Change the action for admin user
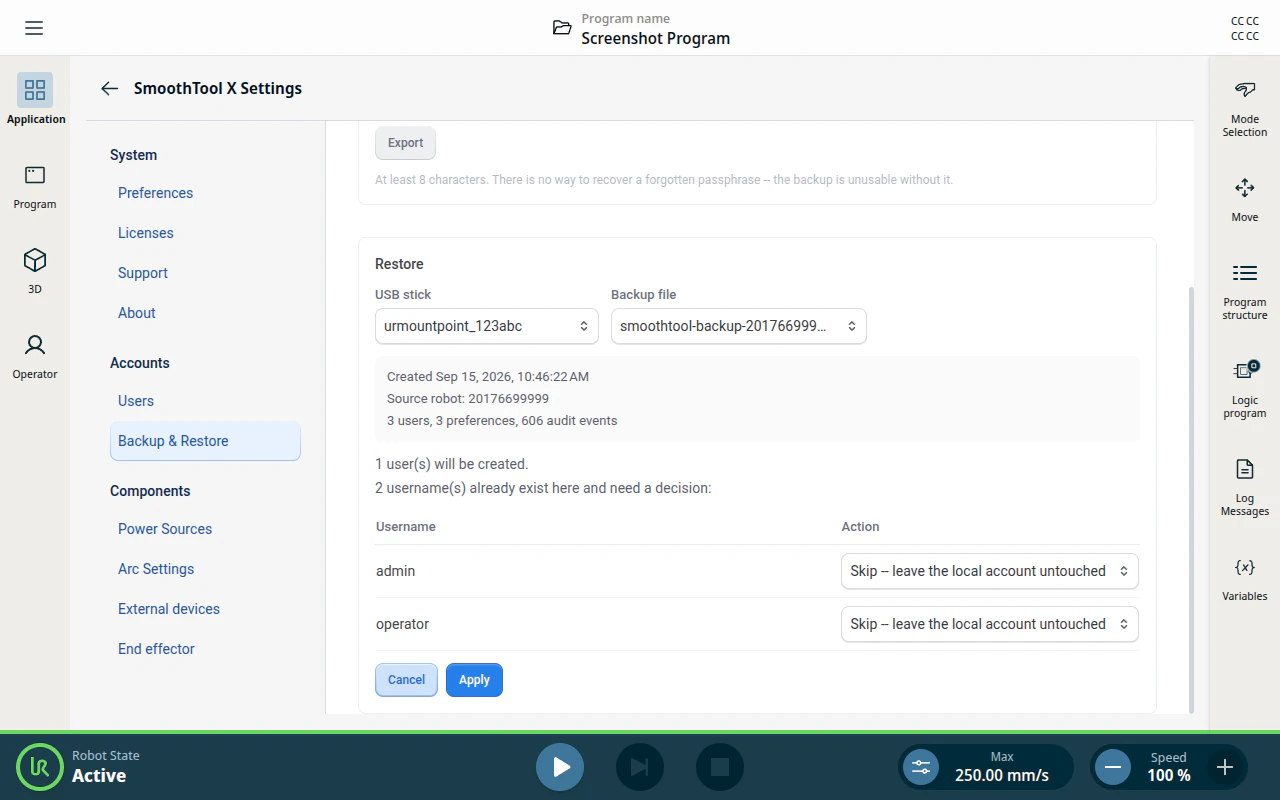This screenshot has width=1280, height=800. tap(990, 571)
